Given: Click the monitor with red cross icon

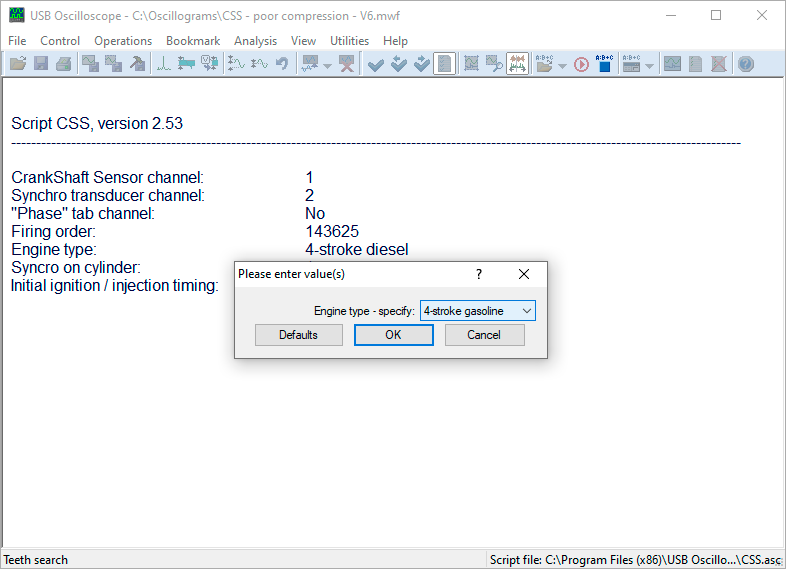Looking at the screenshot, I should pyautogui.click(x=347, y=64).
